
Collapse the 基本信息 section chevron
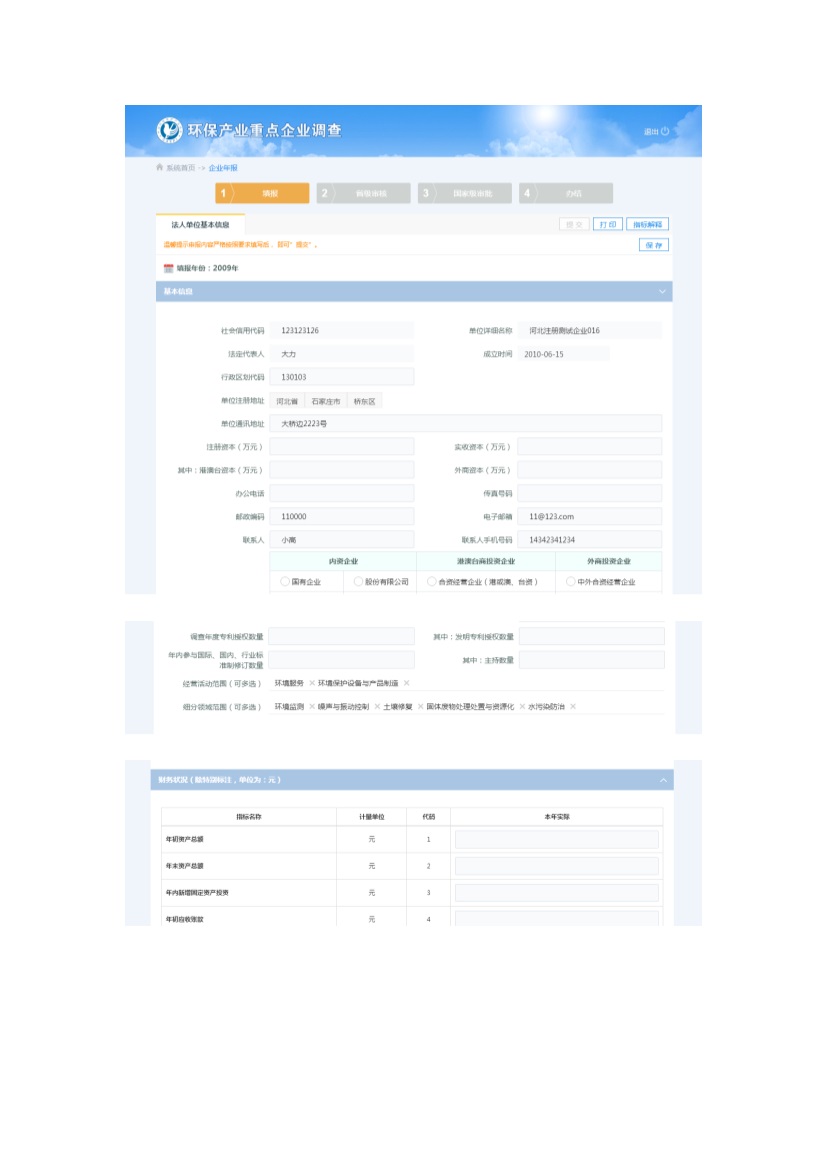pyautogui.click(x=662, y=292)
